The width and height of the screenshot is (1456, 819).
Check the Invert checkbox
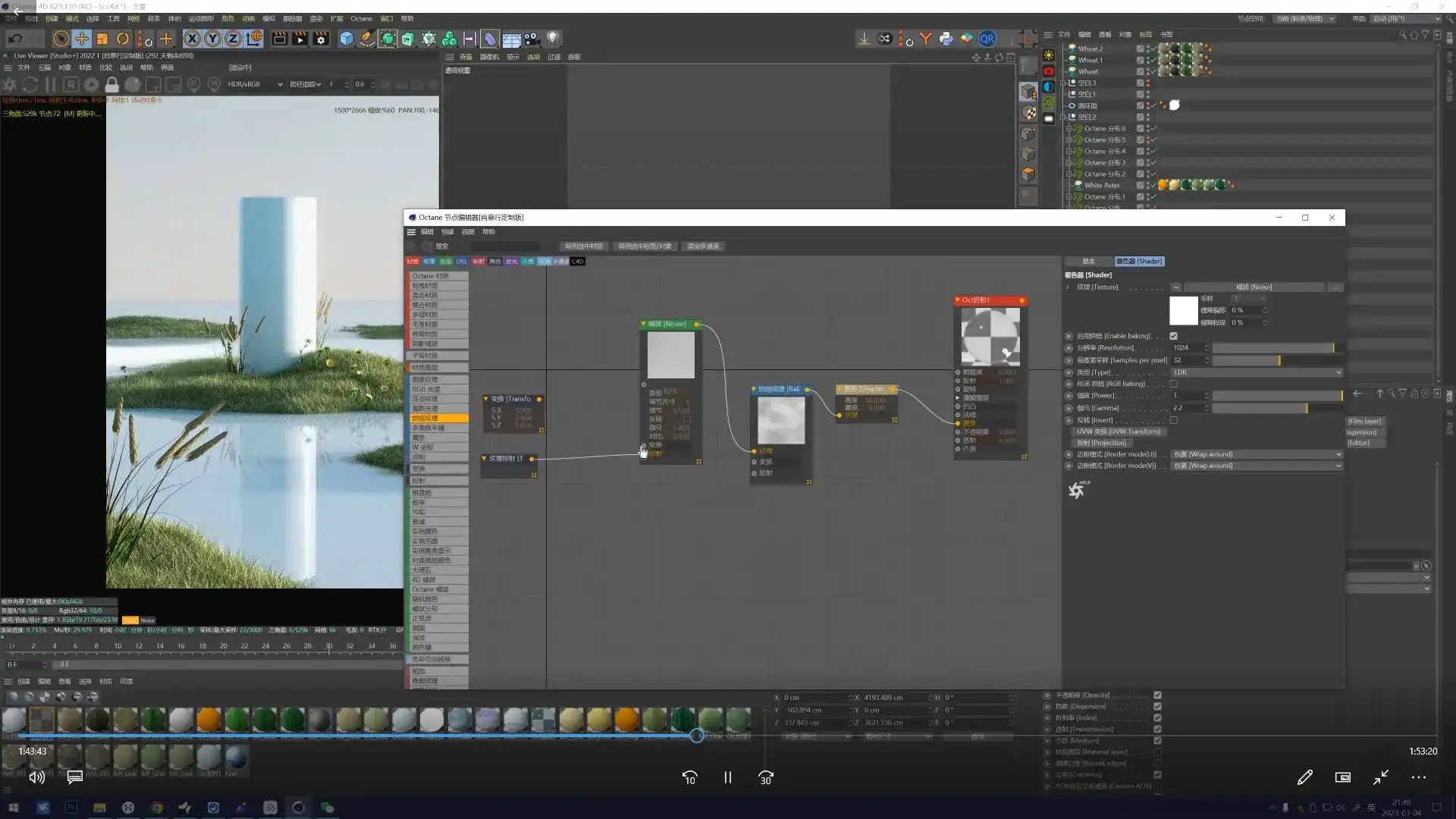click(1173, 420)
